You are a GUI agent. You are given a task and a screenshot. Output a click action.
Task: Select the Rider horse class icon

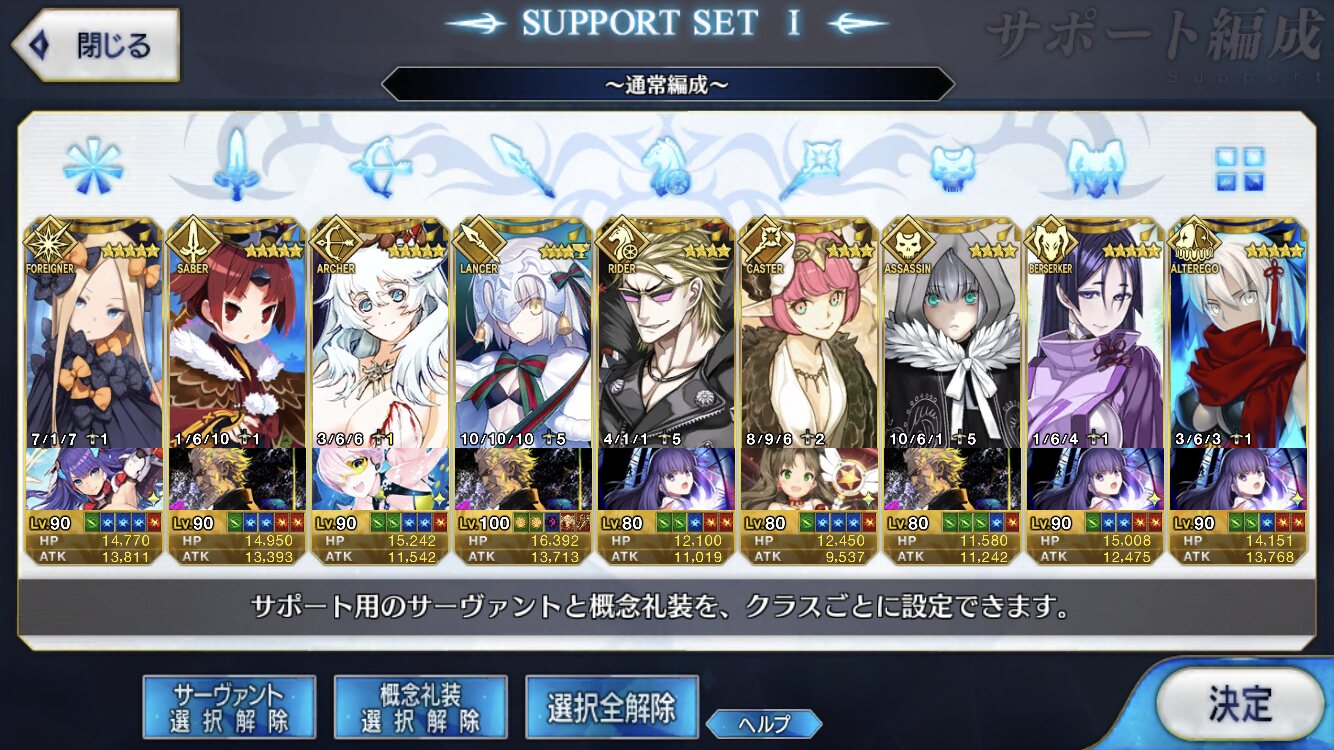click(665, 165)
